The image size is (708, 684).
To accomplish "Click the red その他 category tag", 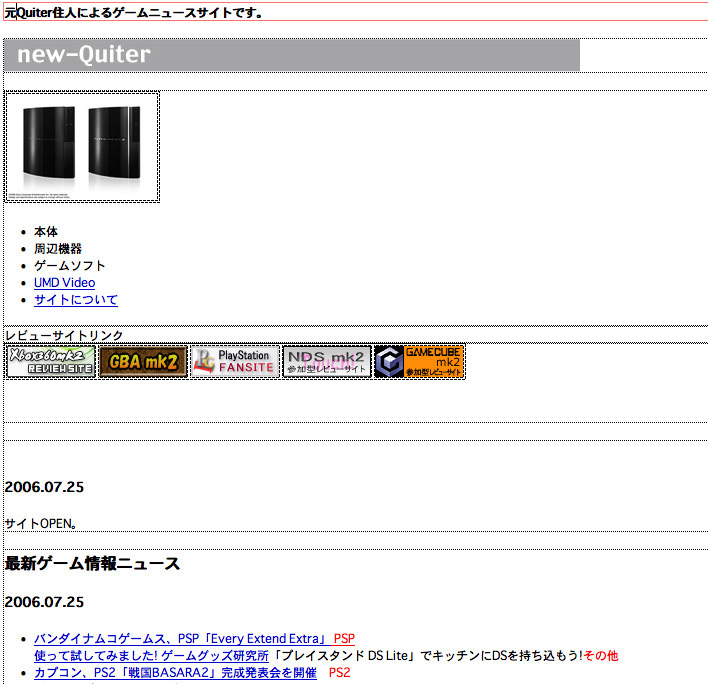I will (601, 656).
